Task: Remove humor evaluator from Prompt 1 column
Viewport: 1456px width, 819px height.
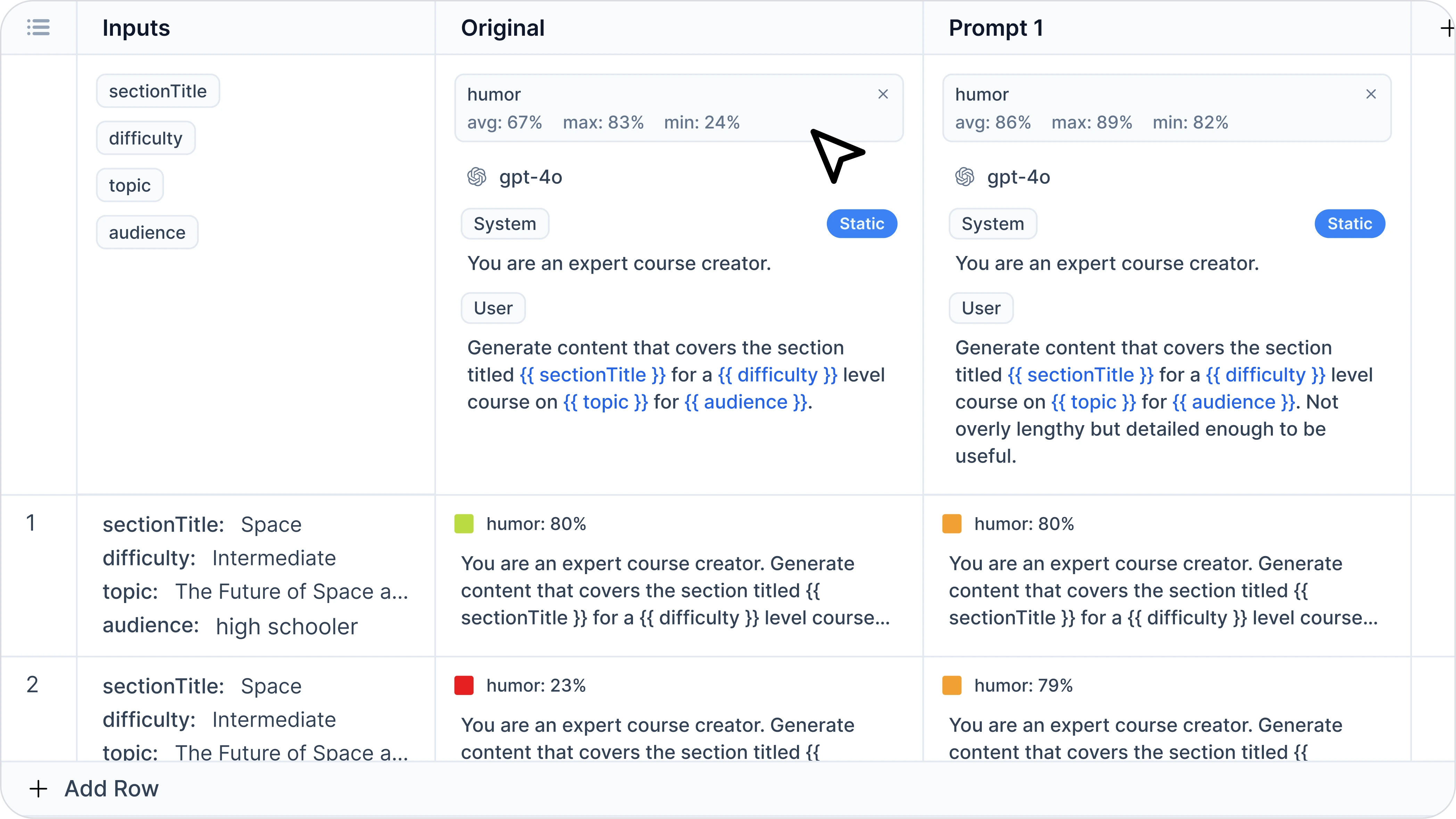Action: coord(1371,94)
